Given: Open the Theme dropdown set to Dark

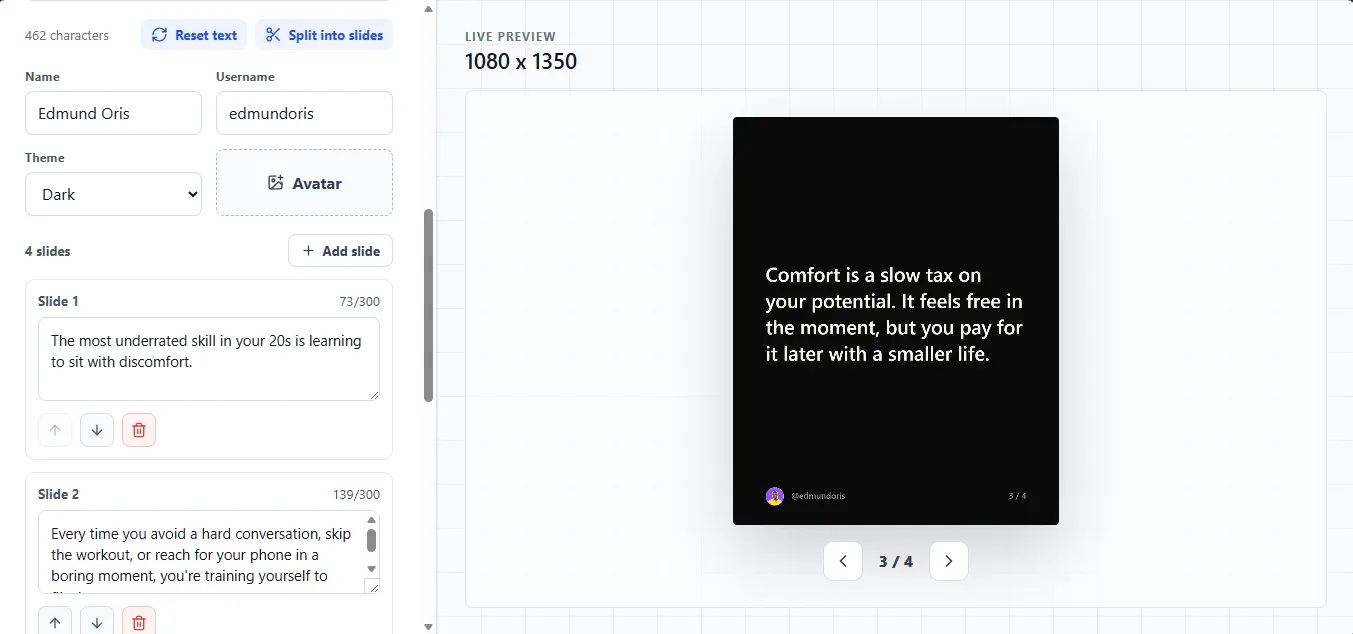Looking at the screenshot, I should coord(113,194).
